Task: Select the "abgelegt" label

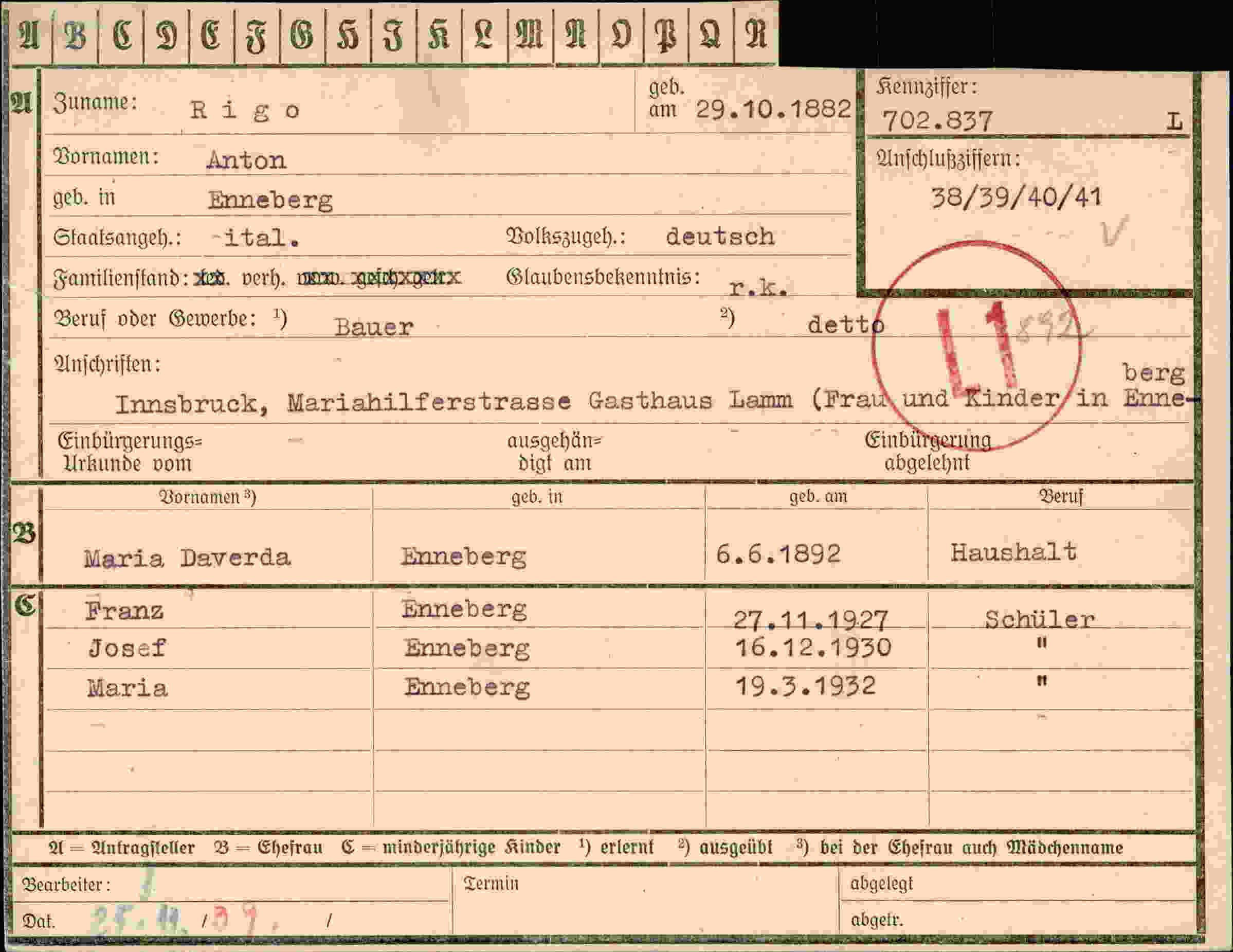Action: pyautogui.click(x=881, y=883)
